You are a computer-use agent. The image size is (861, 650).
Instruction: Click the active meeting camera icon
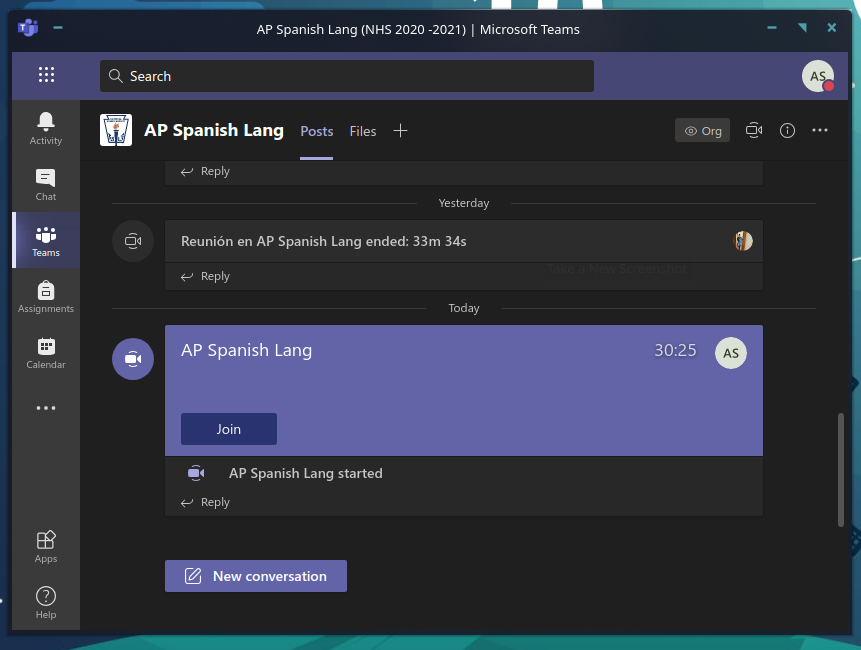click(x=133, y=359)
